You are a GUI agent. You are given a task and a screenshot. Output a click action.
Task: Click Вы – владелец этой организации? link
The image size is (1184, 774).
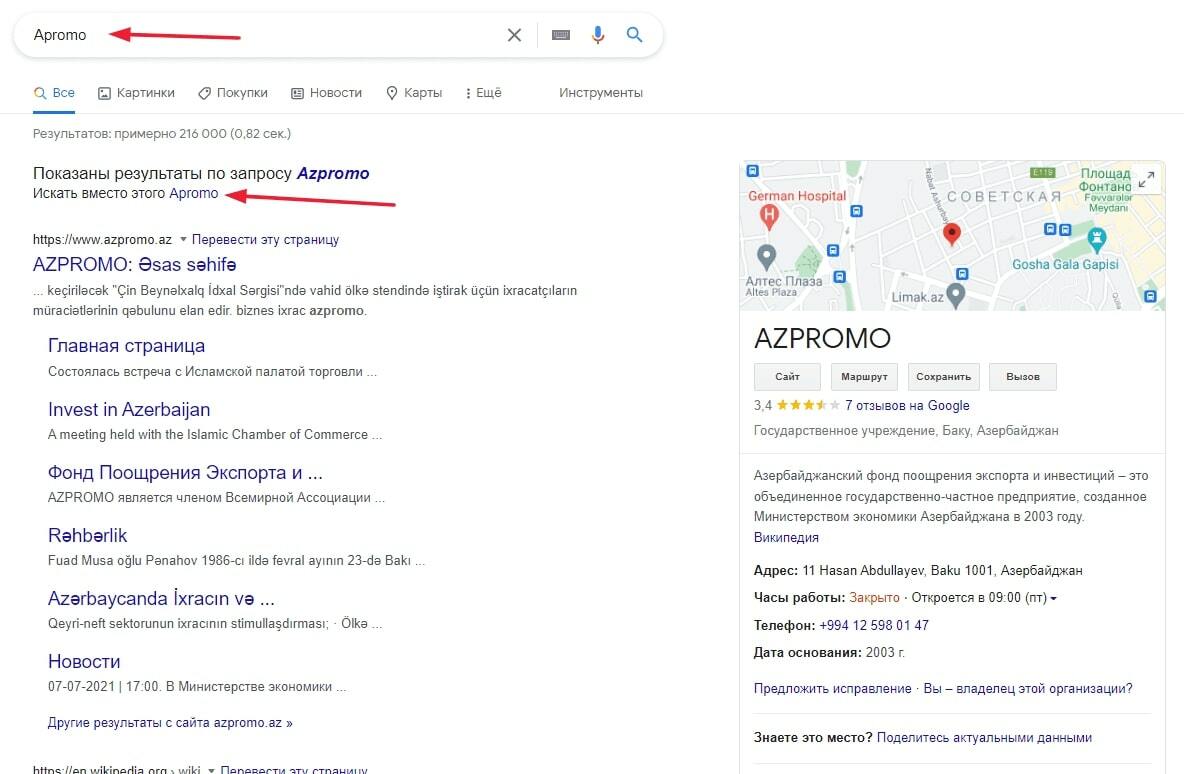[x=1028, y=689]
